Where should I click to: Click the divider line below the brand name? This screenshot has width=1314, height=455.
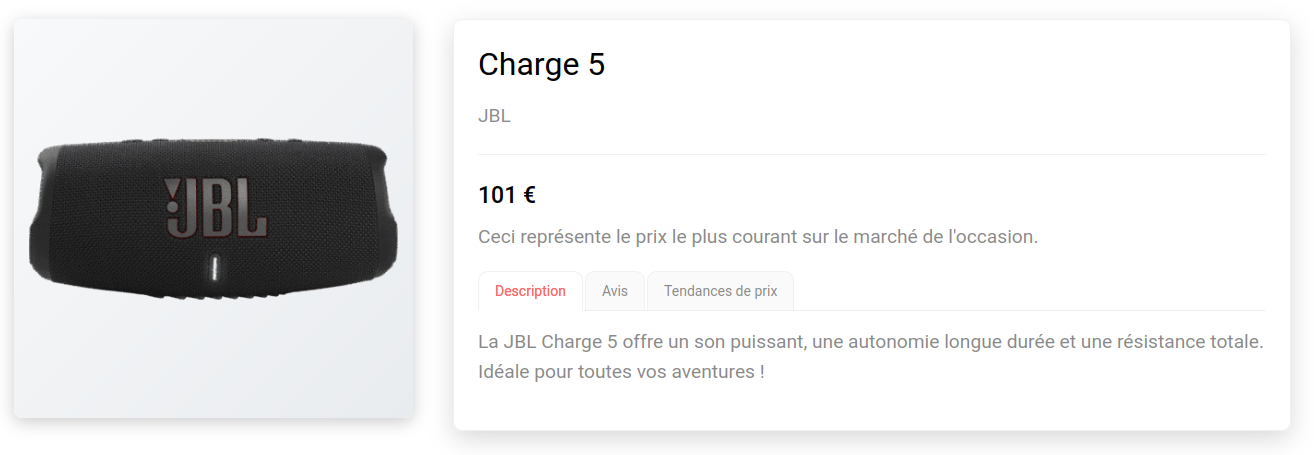point(871,155)
